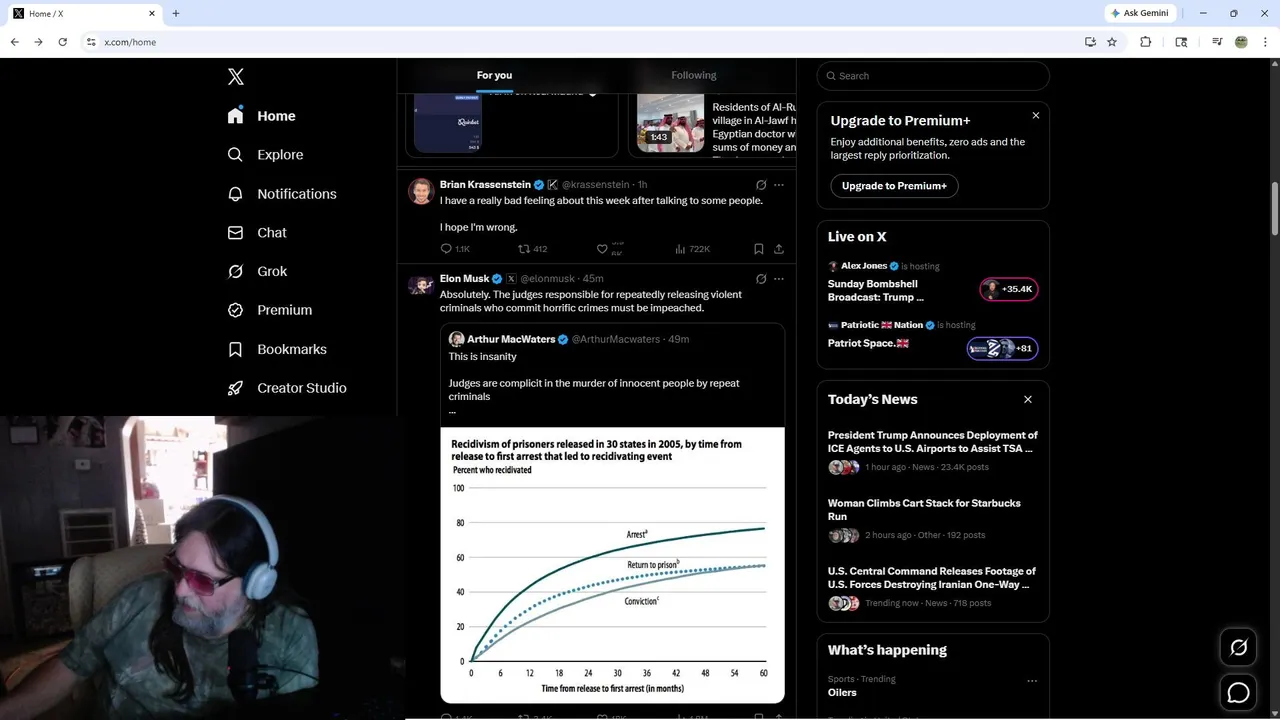This screenshot has width=1280, height=720.
Task: Open Grok in sidebar
Action: (x=257, y=271)
